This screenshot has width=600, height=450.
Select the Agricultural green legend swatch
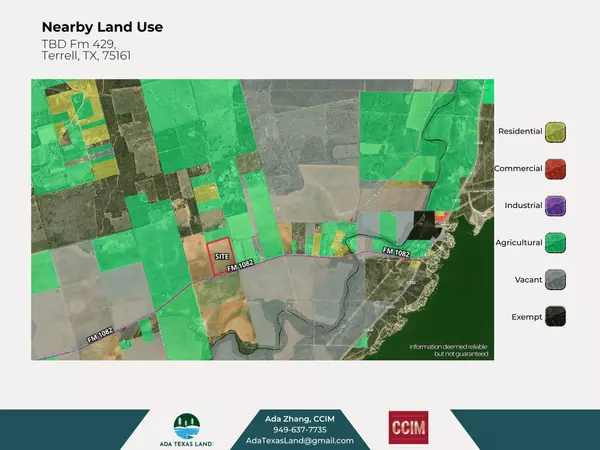pos(557,243)
